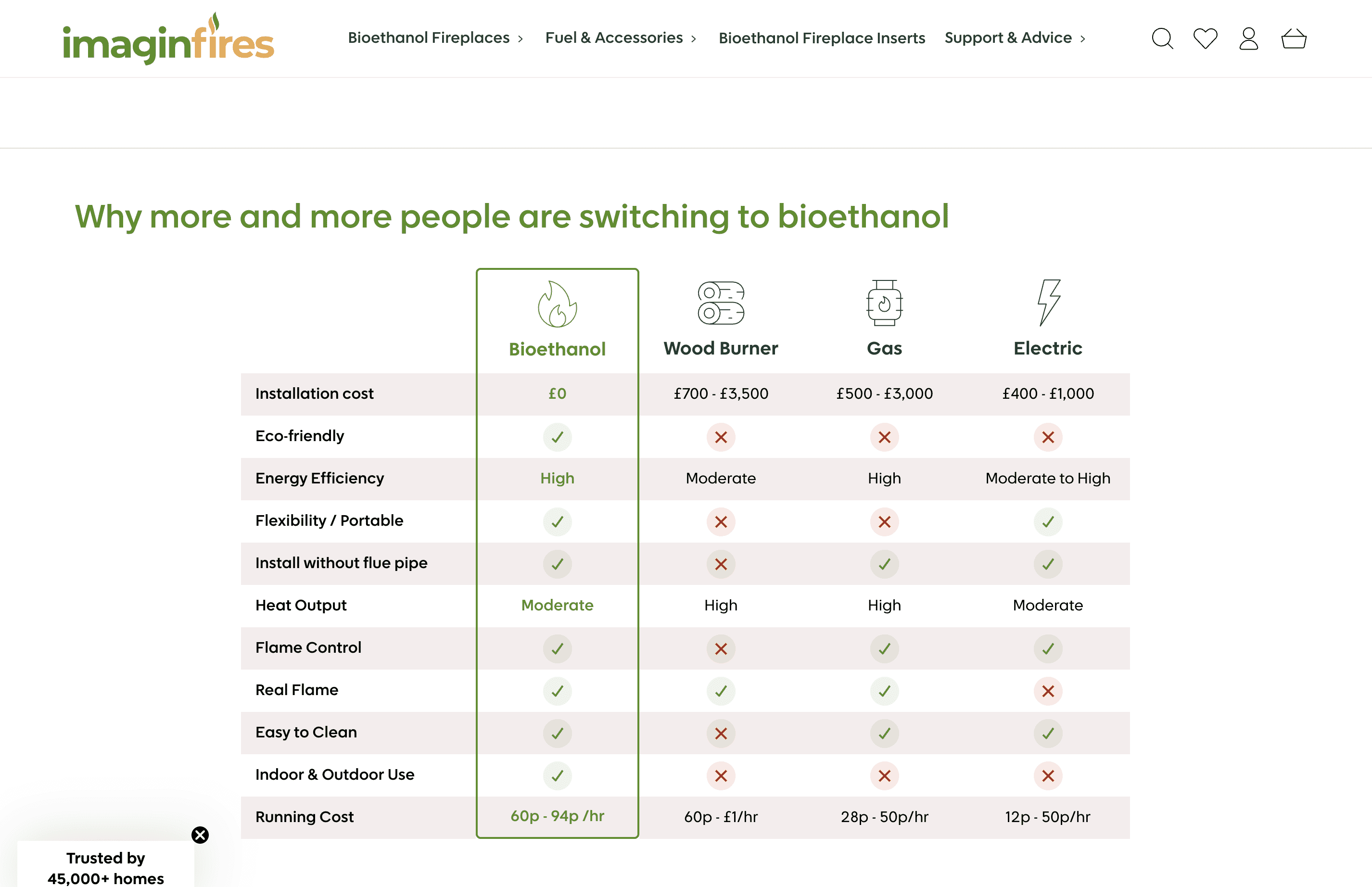Open Bioethanol Fireplace Inserts menu item
This screenshot has width=1372, height=887.
point(821,38)
